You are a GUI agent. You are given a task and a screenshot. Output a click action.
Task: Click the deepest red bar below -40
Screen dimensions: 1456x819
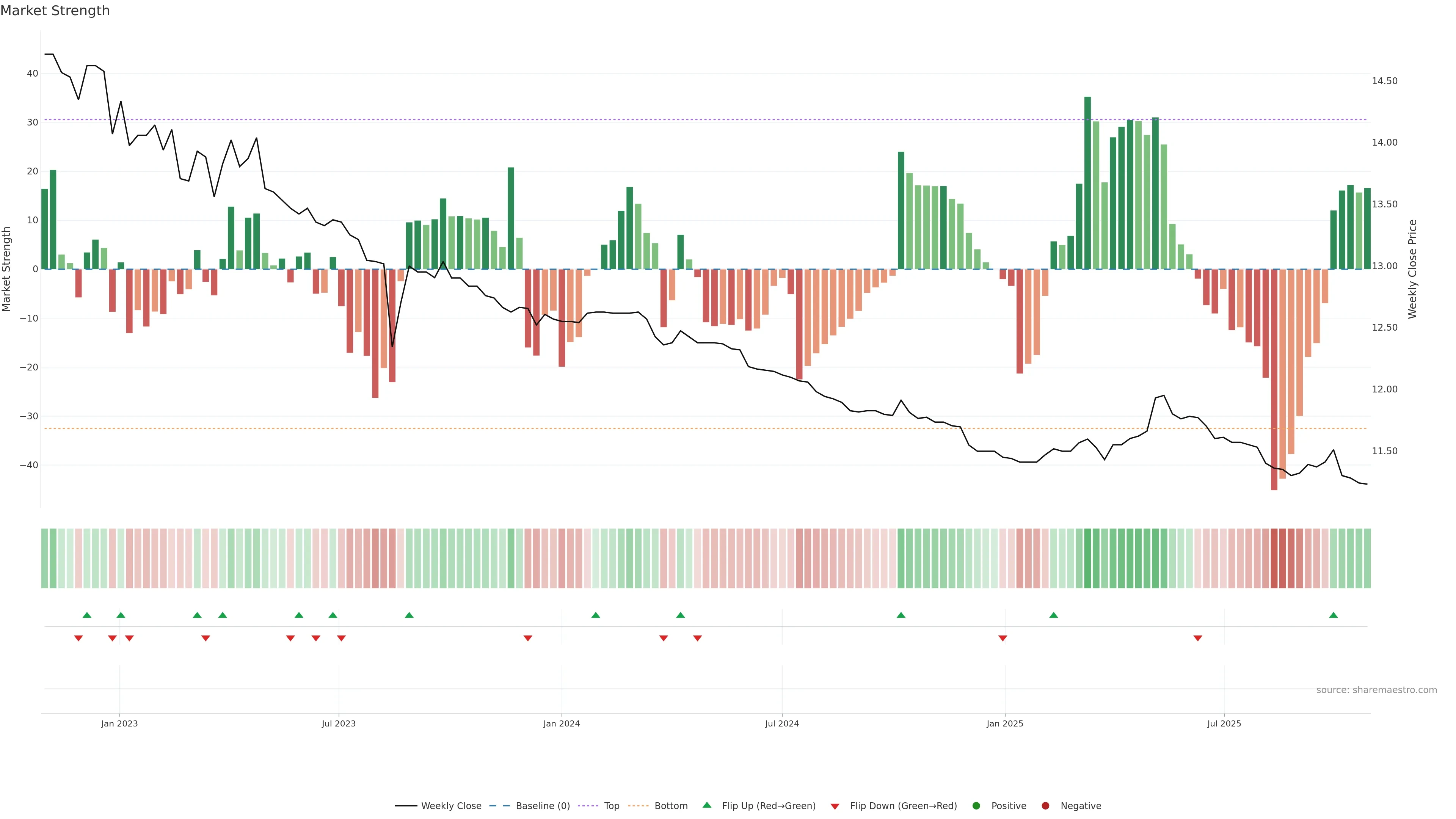(1274, 379)
